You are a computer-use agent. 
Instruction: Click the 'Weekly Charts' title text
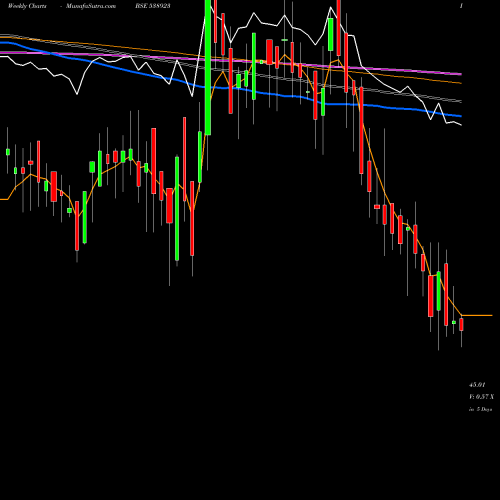(27, 6)
